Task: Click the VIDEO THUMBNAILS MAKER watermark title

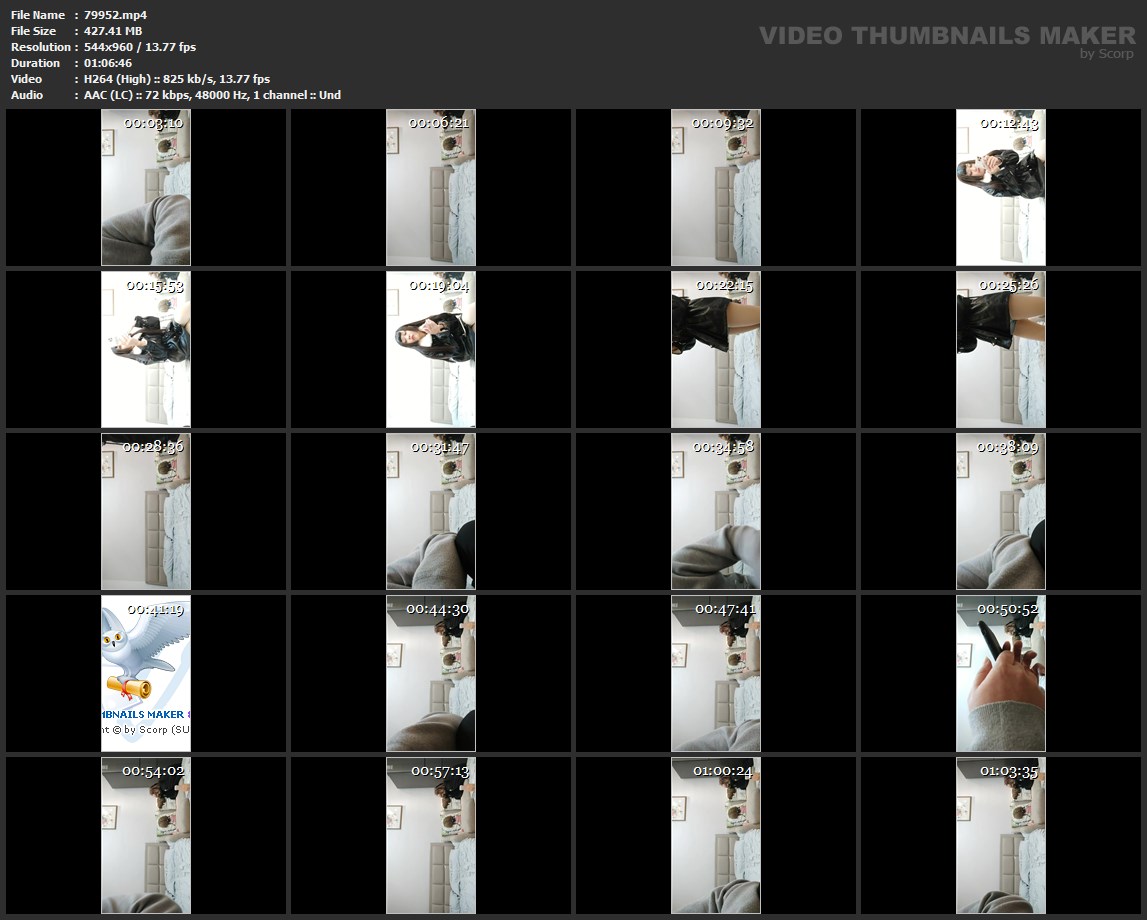Action: pyautogui.click(x=946, y=36)
